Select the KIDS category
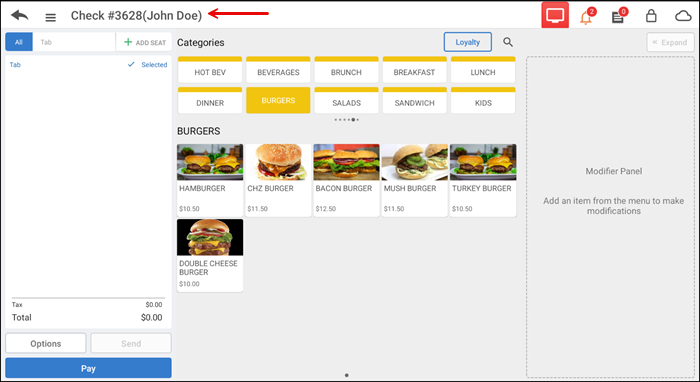The image size is (700, 382). (x=483, y=100)
